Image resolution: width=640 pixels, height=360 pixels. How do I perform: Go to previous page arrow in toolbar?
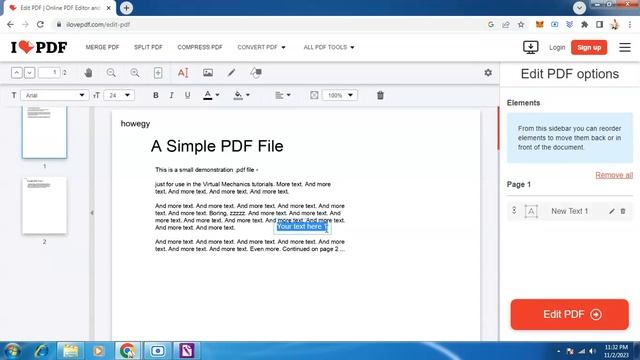(17, 73)
